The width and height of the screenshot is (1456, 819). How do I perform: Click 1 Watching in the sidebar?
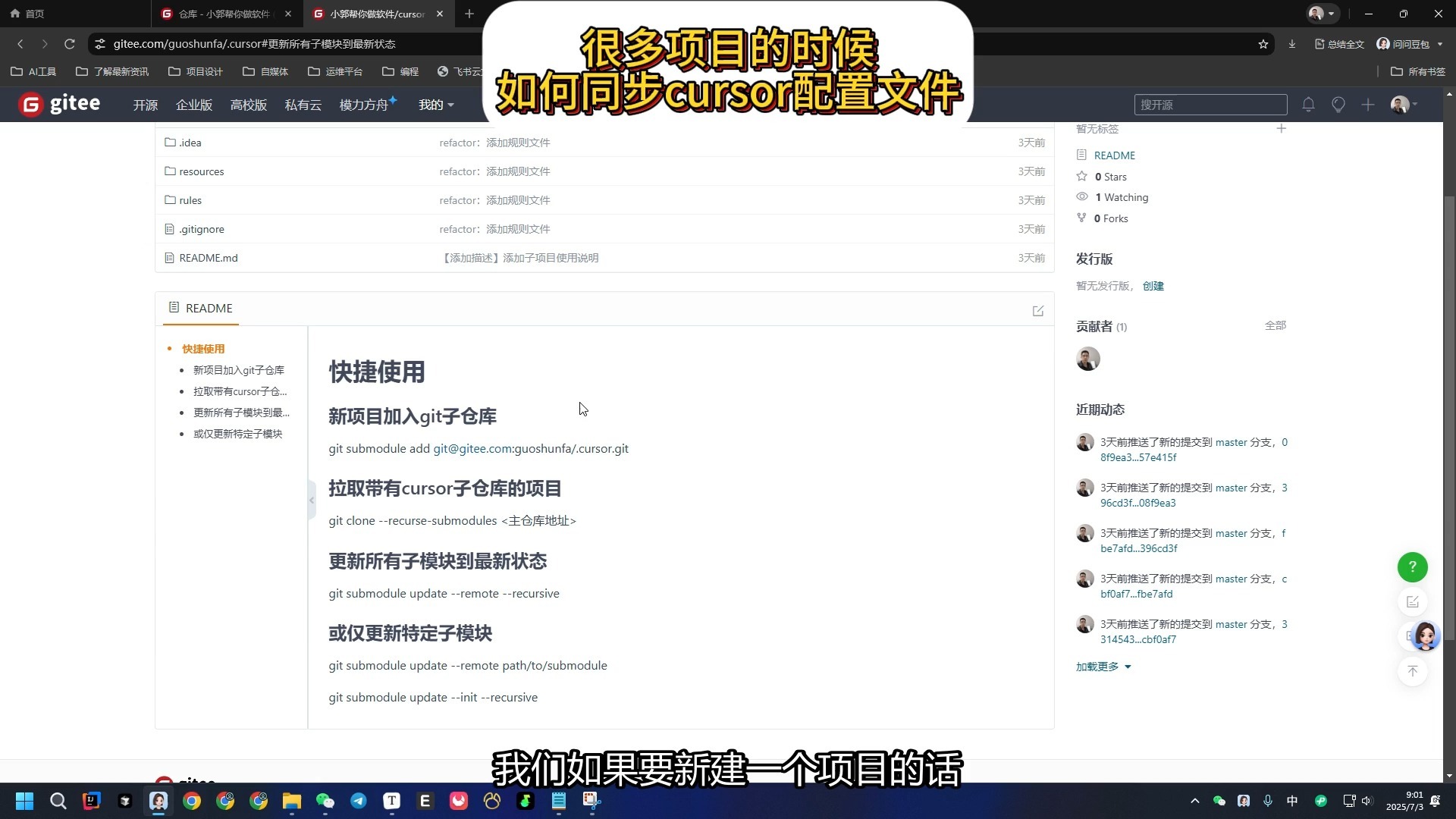1122,197
